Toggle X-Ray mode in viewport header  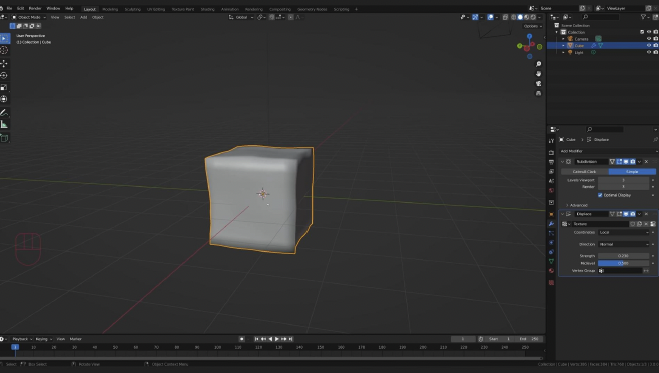pyautogui.click(x=505, y=17)
